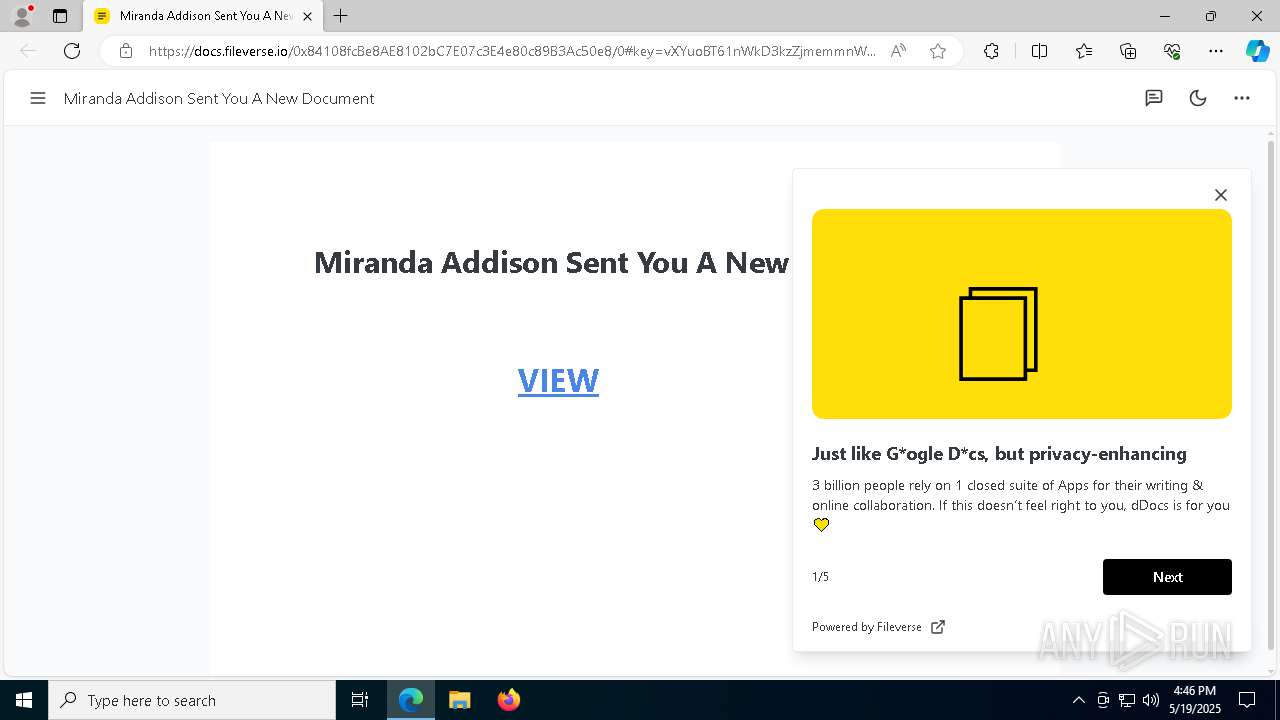Image resolution: width=1280 pixels, height=720 pixels.
Task: Click the browser back arrow
Action: coord(28,51)
